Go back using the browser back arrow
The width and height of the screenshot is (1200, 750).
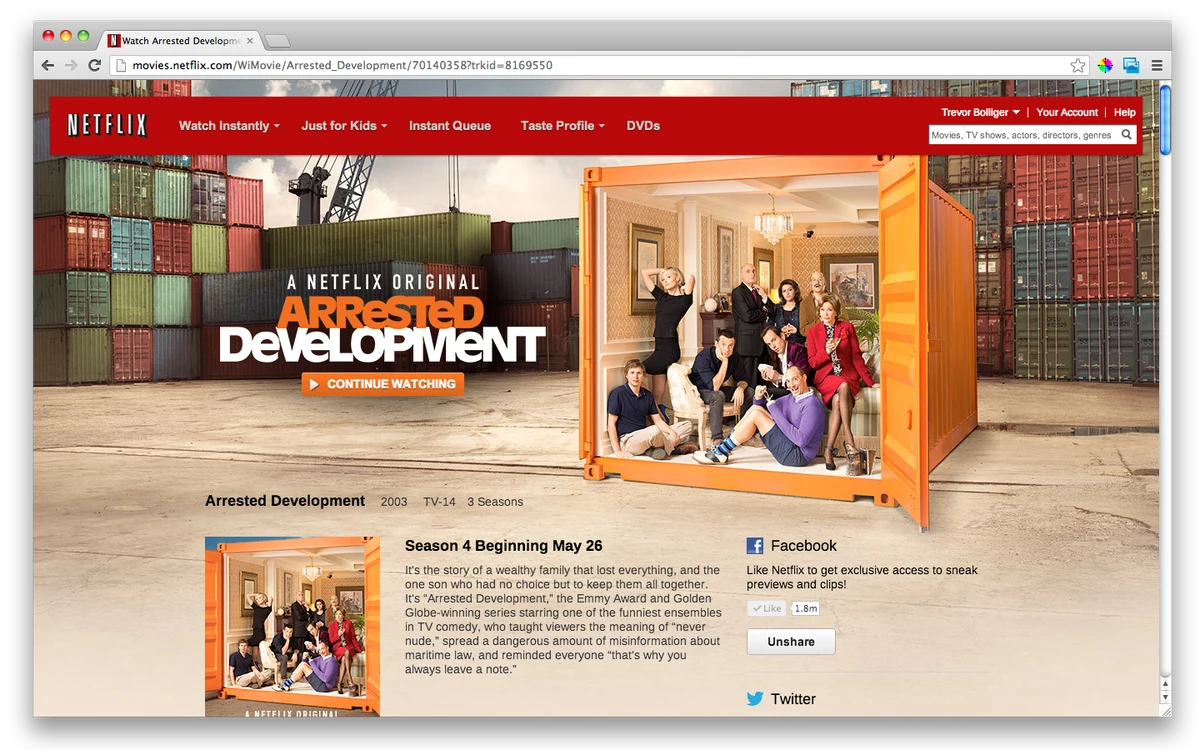tap(47, 65)
